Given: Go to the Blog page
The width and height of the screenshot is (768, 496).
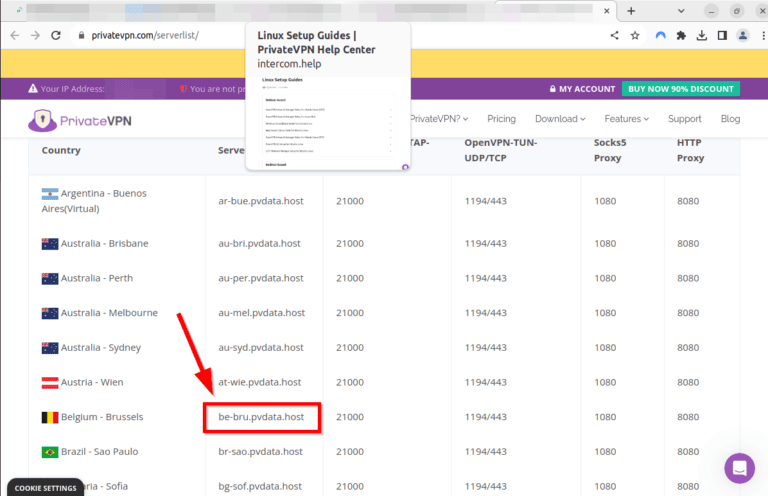Looking at the screenshot, I should coord(730,119).
